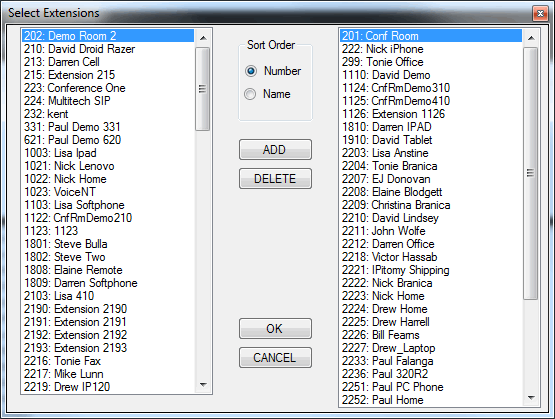This screenshot has height=419, width=555.
Task: Select 232: kent
Action: click(108, 114)
